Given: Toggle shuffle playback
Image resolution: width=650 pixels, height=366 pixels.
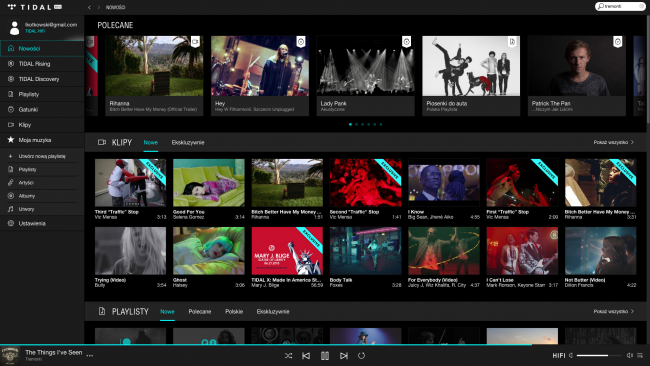Looking at the screenshot, I should coord(289,356).
